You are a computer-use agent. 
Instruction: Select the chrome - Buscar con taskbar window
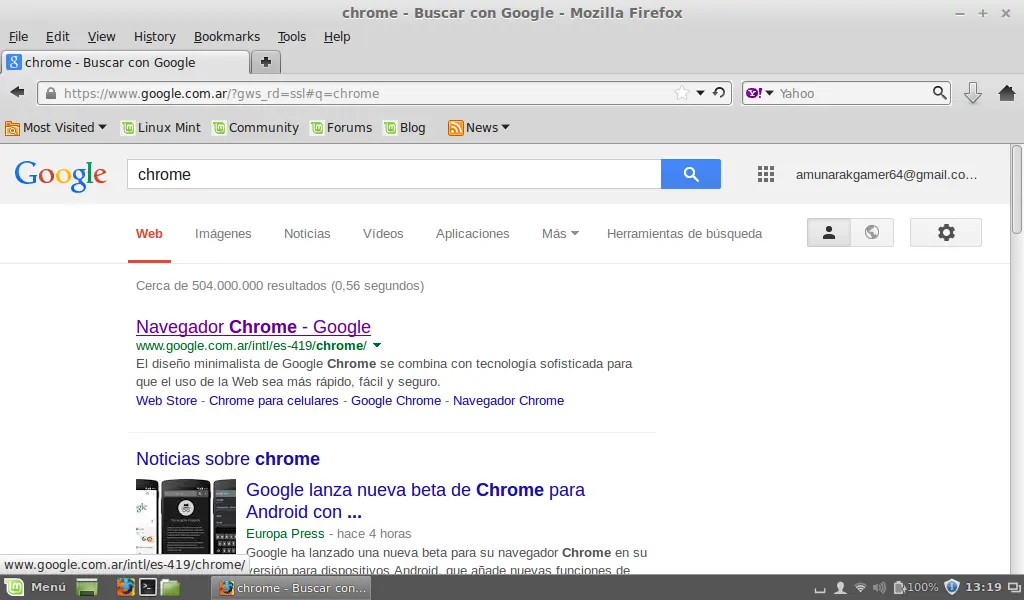click(291, 588)
